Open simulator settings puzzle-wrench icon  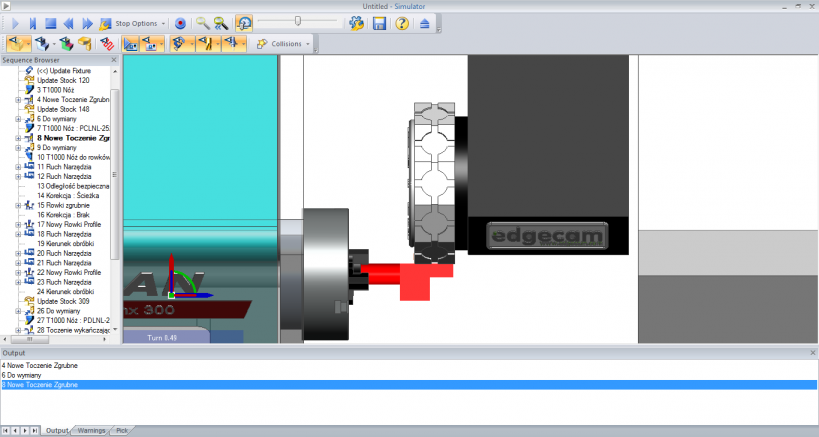357,23
